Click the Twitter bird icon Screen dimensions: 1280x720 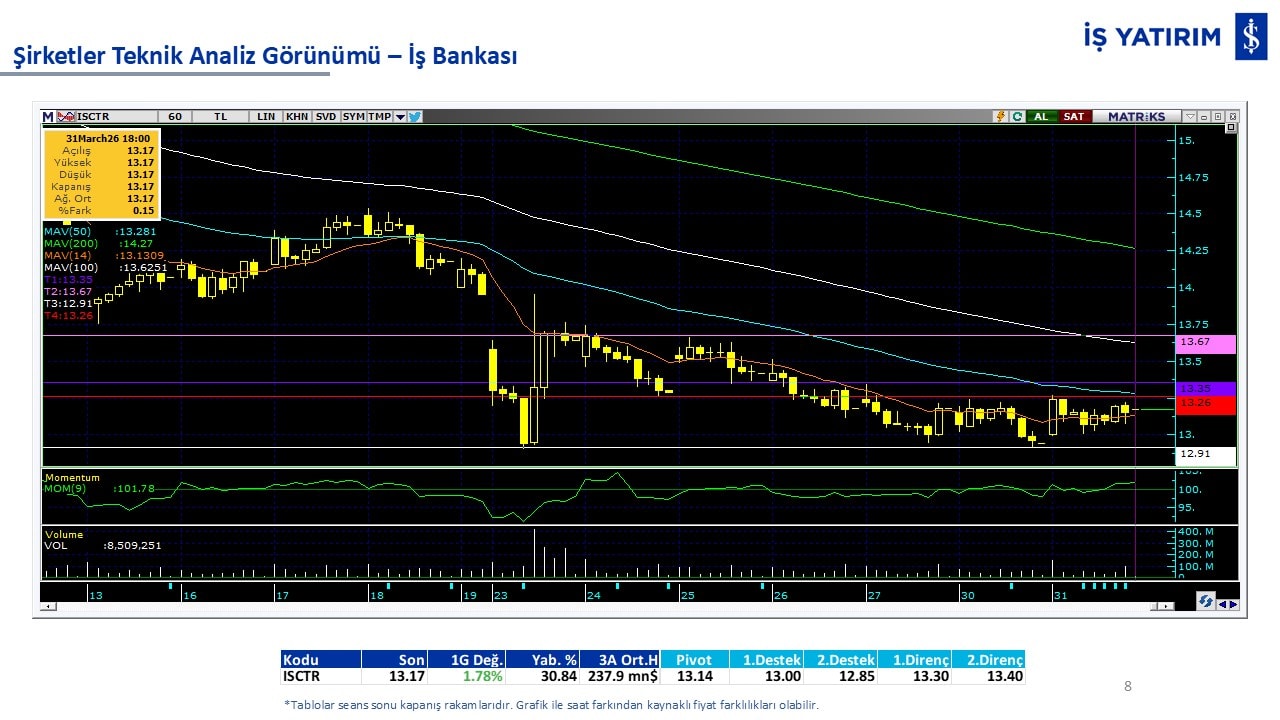pyautogui.click(x=415, y=117)
